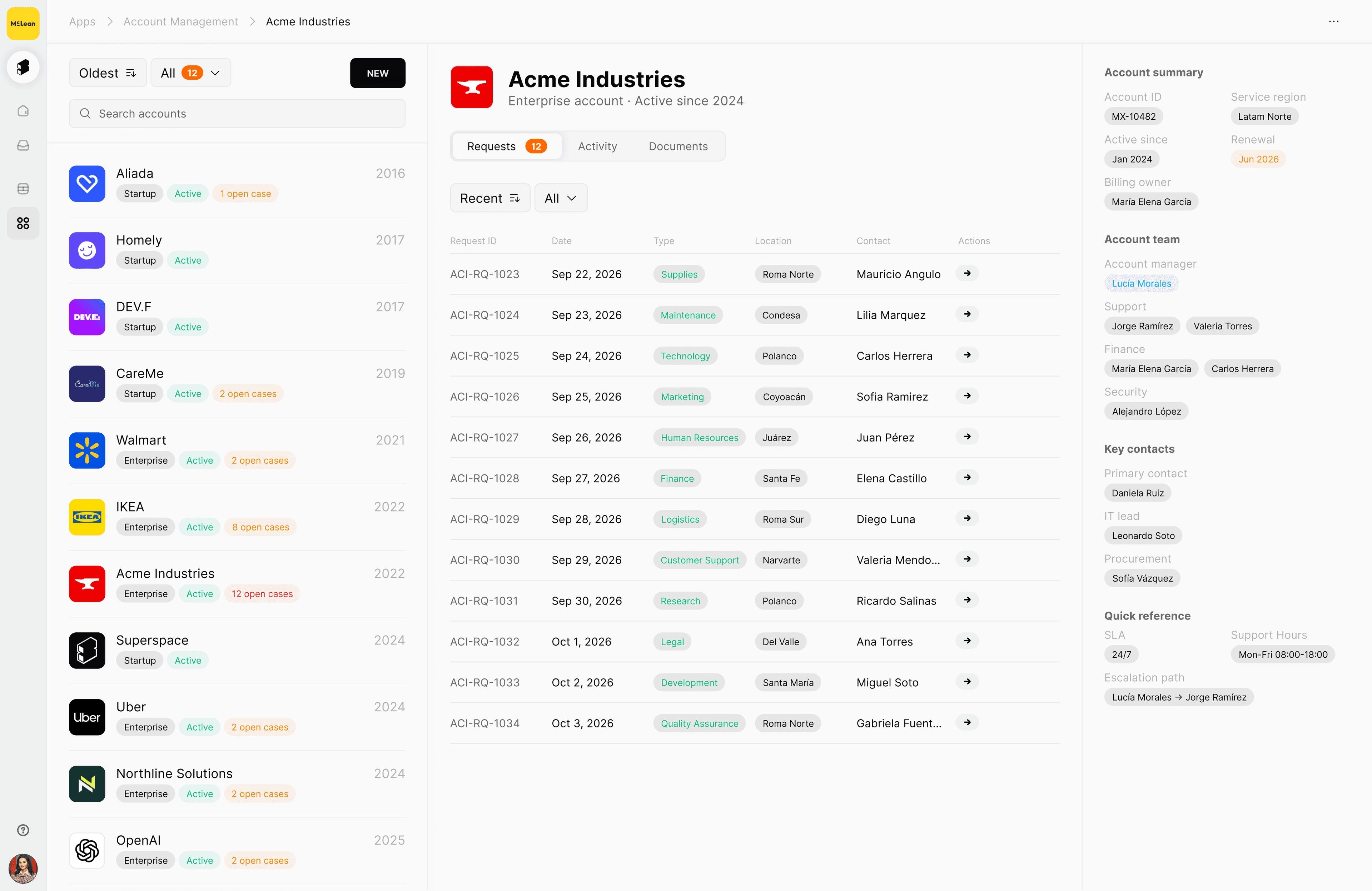
Task: Click the Customer Support type tag
Action: tap(699, 560)
